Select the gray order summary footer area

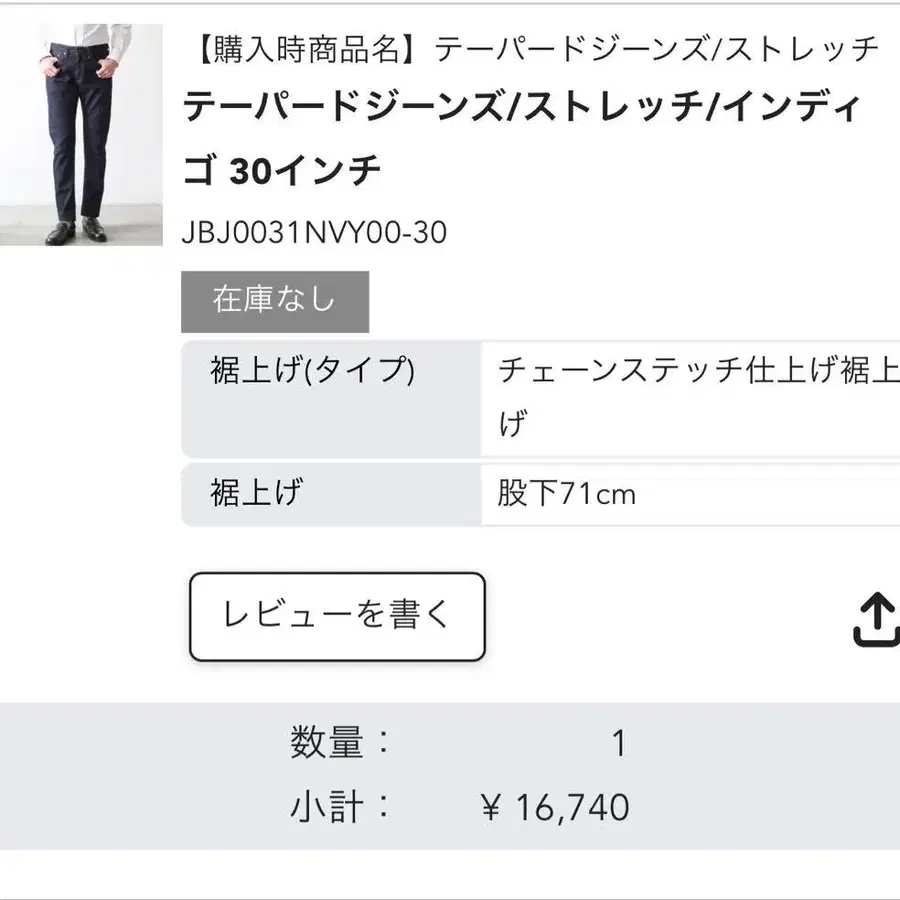pos(450,775)
